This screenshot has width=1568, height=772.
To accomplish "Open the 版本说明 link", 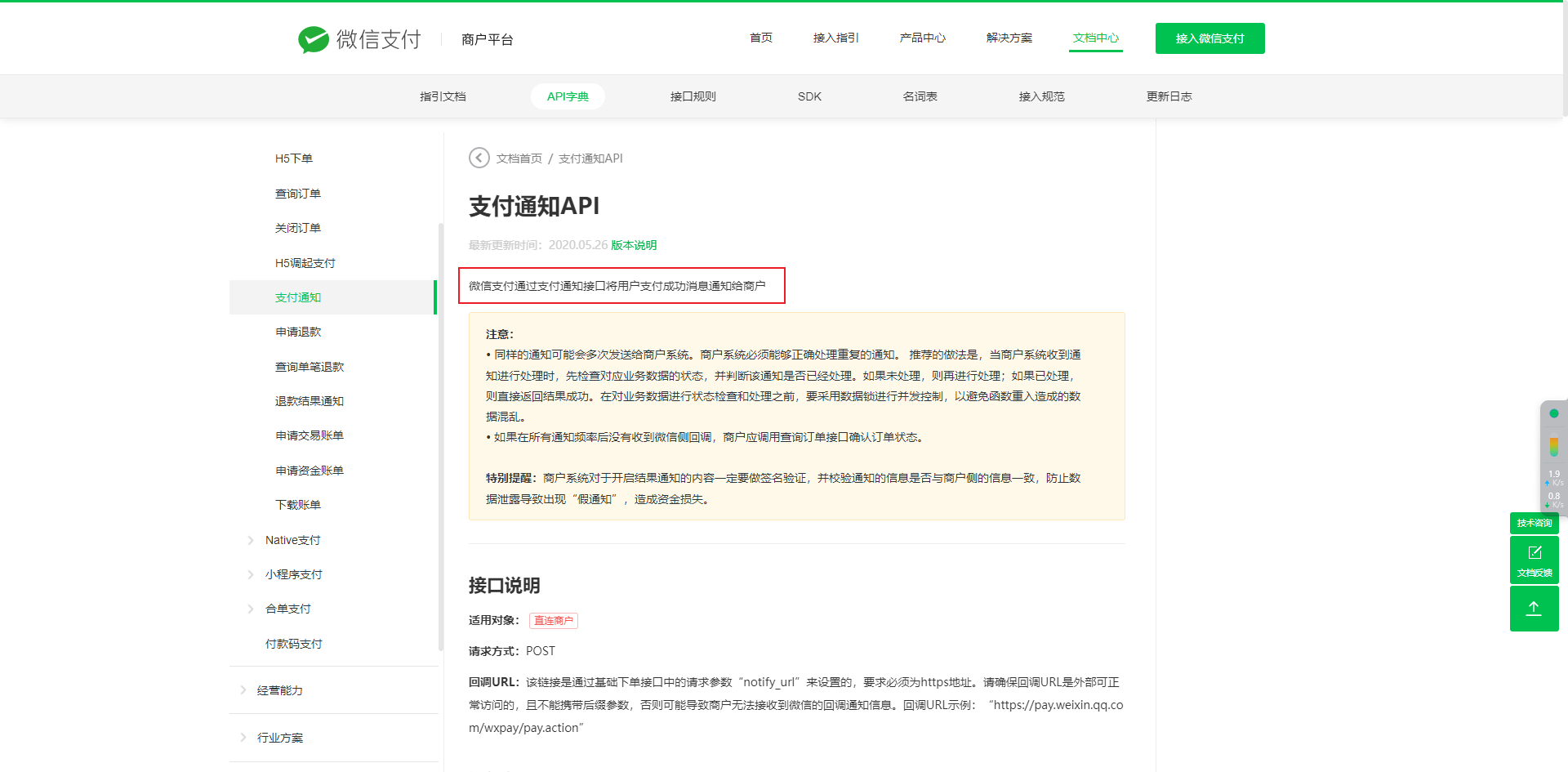I will pos(634,245).
